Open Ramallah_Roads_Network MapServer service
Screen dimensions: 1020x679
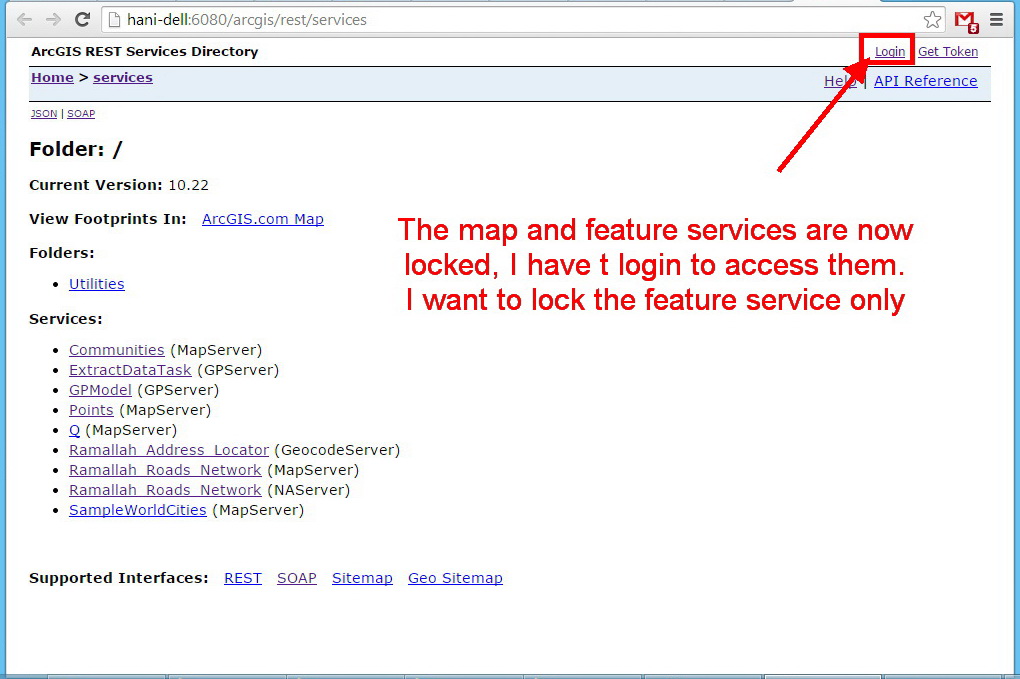coord(165,470)
